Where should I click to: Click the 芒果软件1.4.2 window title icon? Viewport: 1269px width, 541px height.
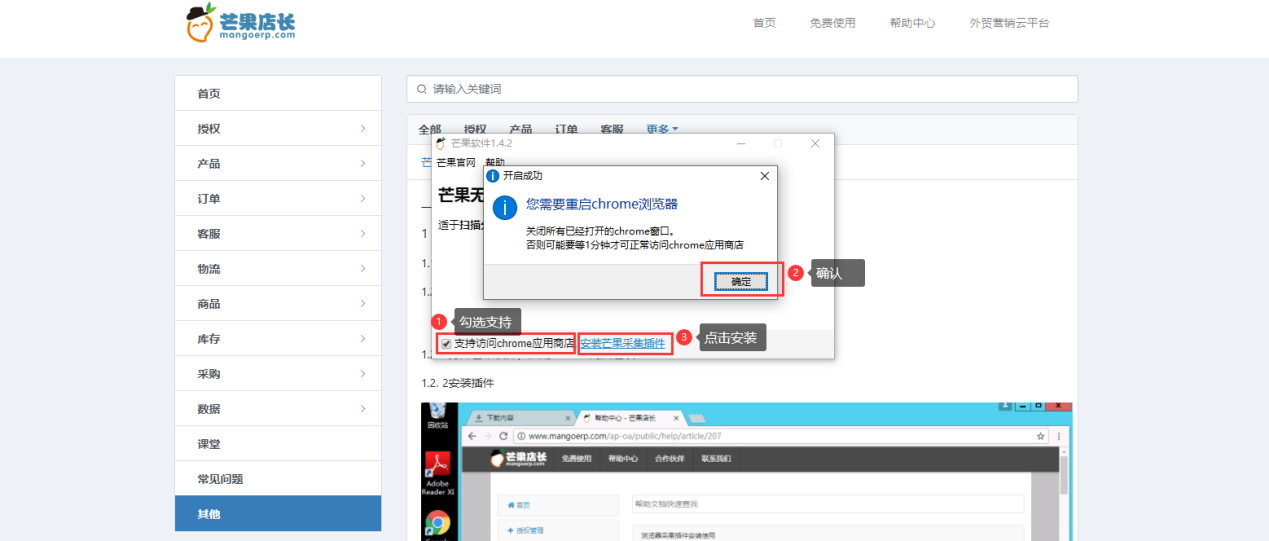[440, 144]
